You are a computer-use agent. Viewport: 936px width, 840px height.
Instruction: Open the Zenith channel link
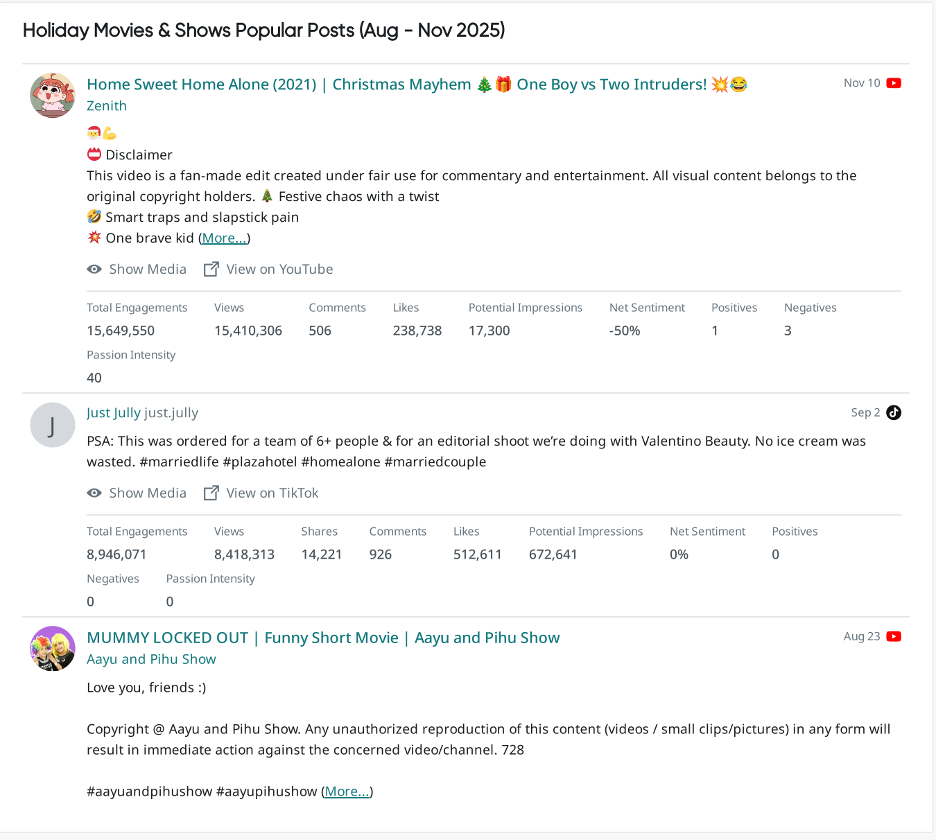[x=106, y=105]
